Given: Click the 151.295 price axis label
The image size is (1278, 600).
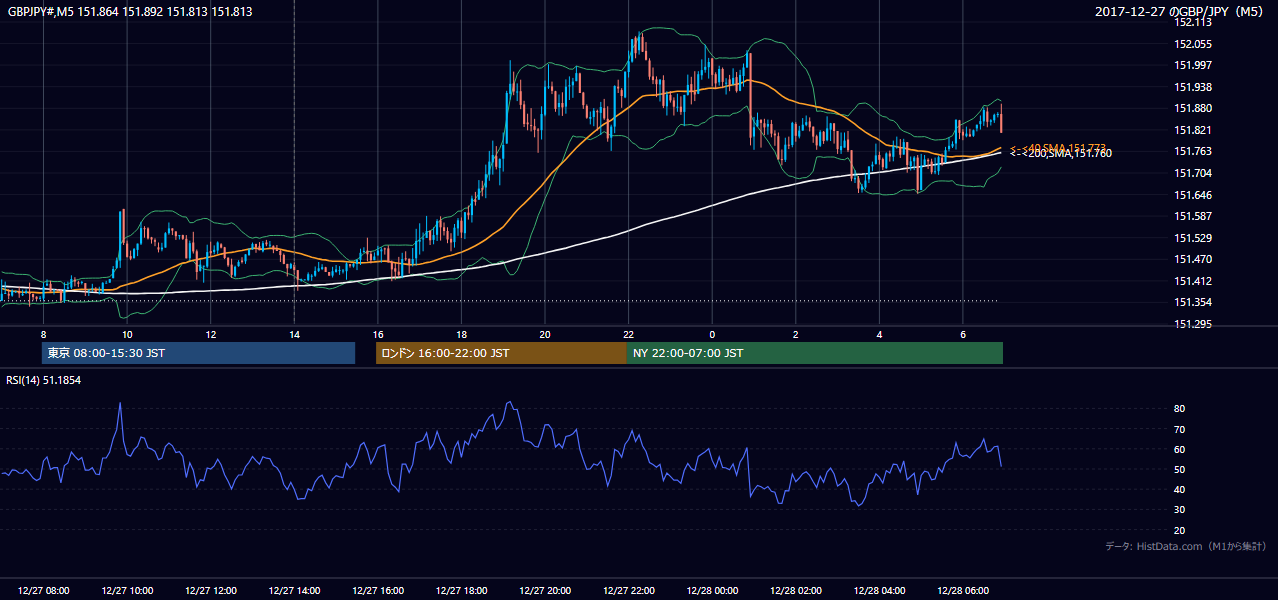Looking at the screenshot, I should click(1193, 324).
